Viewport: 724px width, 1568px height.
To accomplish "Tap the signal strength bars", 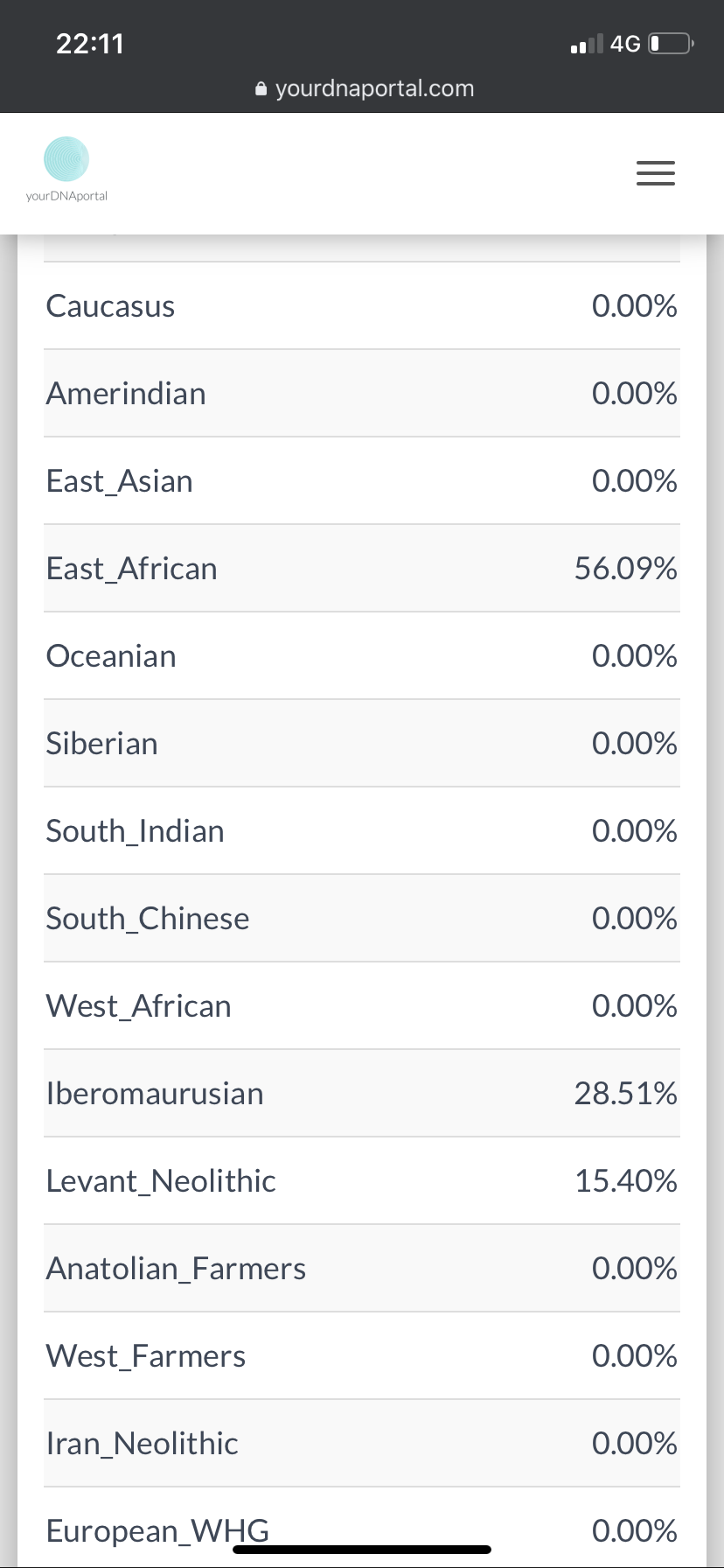I will pos(586,44).
